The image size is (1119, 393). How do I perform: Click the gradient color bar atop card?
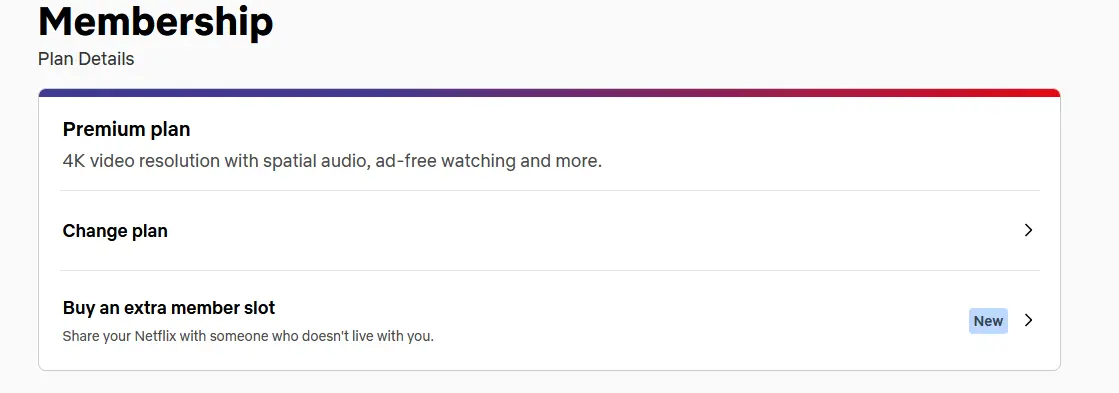click(x=550, y=93)
